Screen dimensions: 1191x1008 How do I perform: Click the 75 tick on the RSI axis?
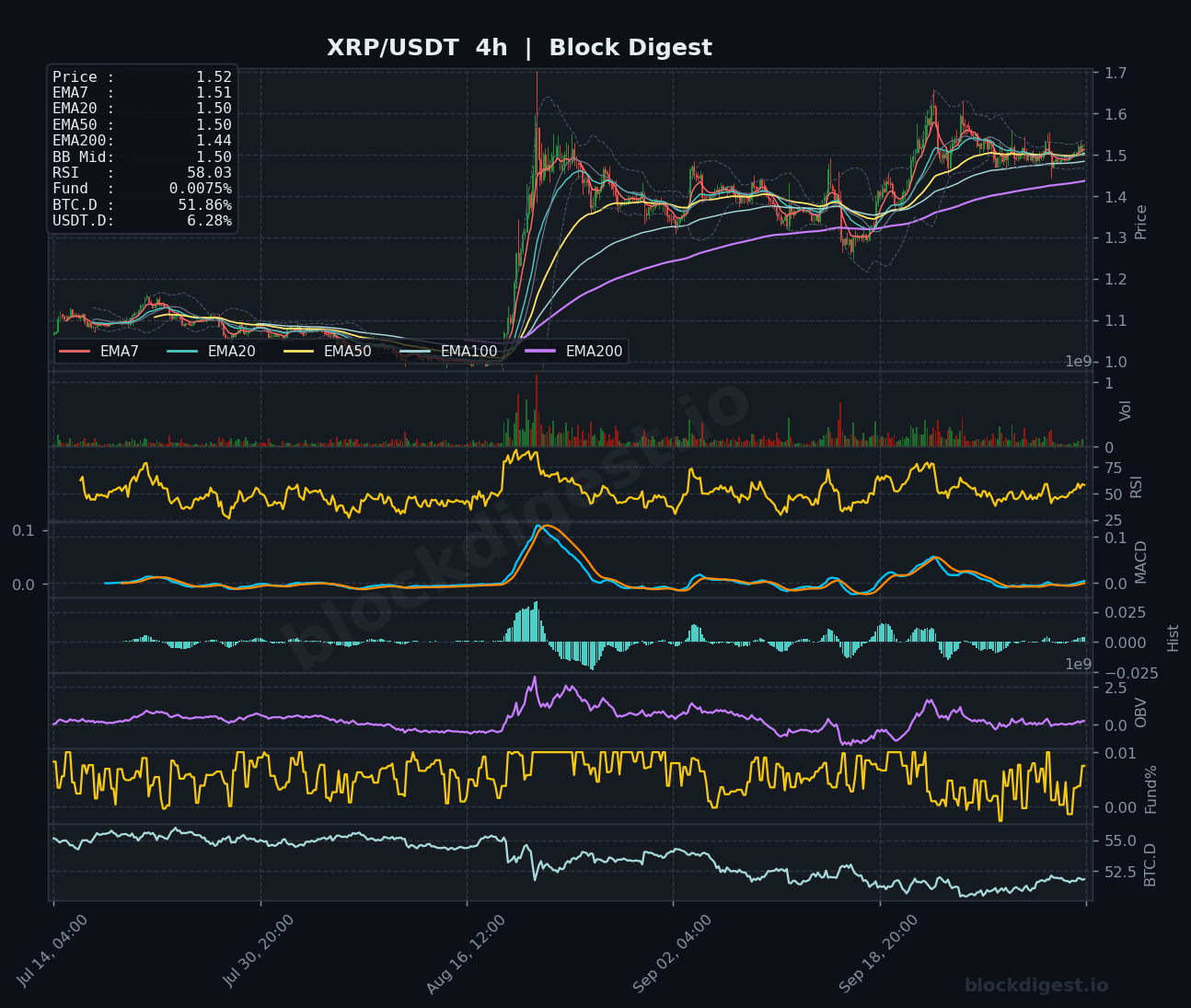click(x=1112, y=469)
